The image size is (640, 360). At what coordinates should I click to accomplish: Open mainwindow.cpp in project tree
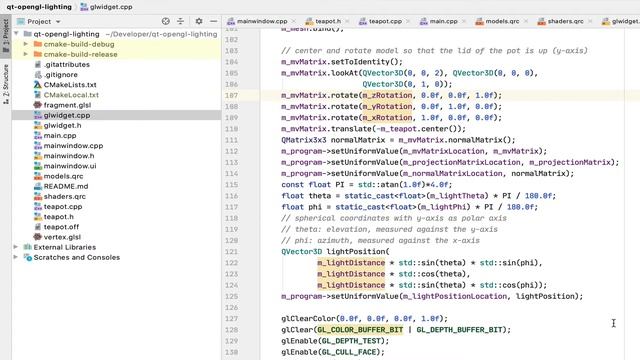[x=73, y=146]
